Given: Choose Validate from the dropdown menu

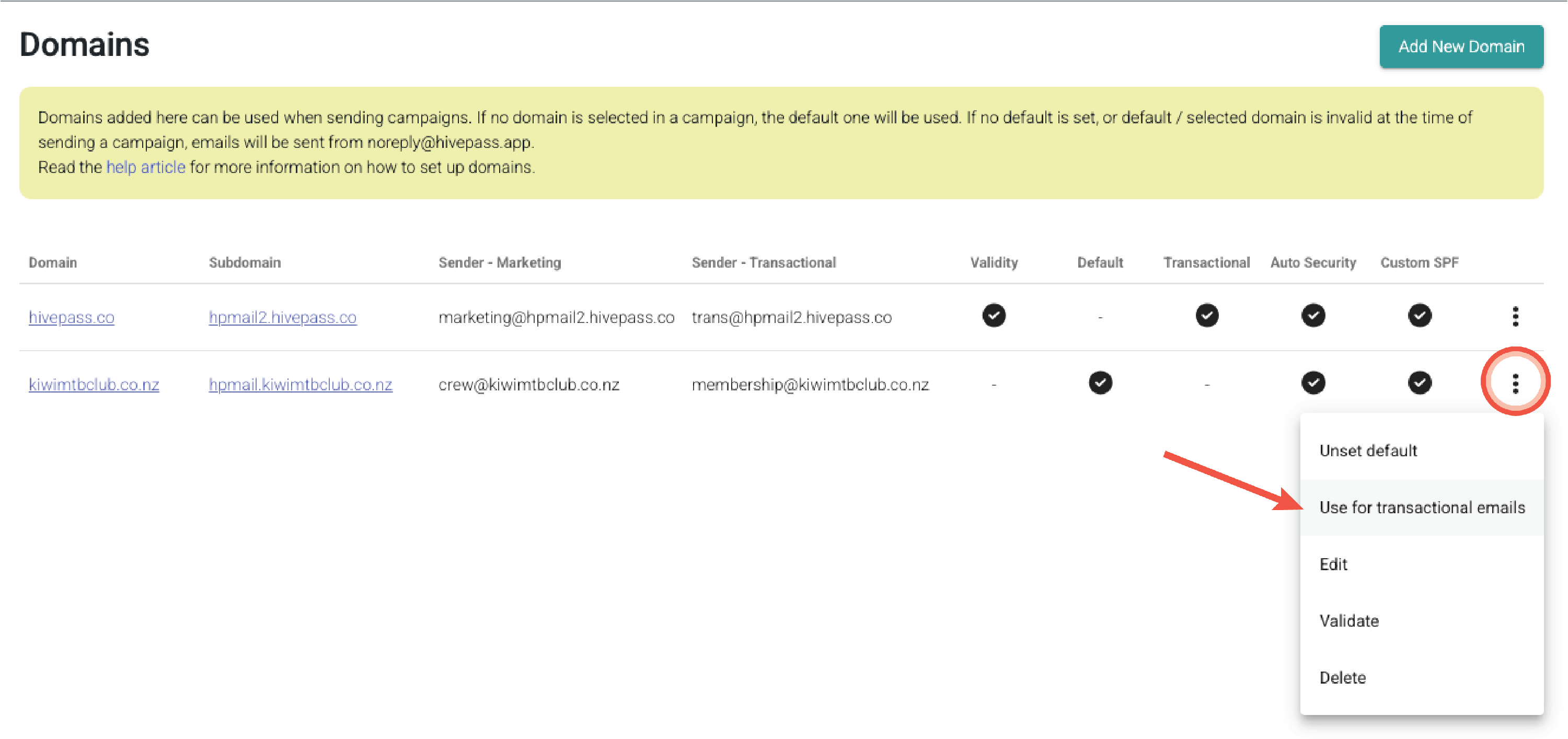Looking at the screenshot, I should [x=1349, y=621].
